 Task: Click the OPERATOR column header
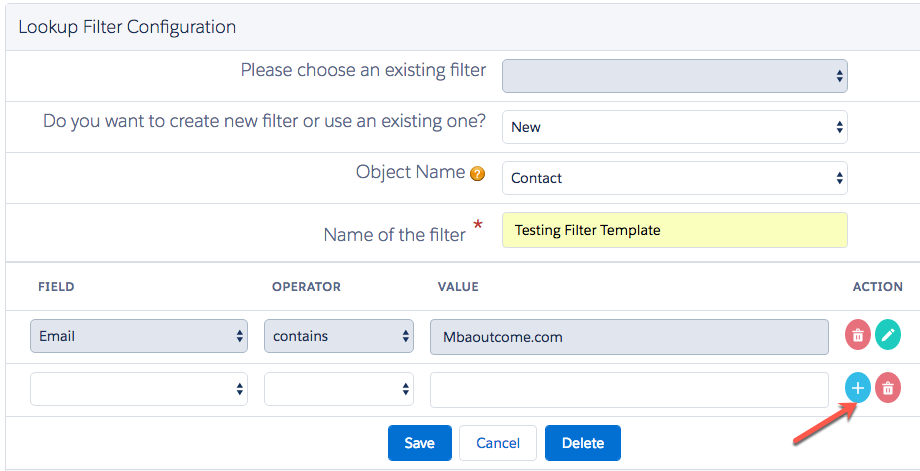(306, 287)
